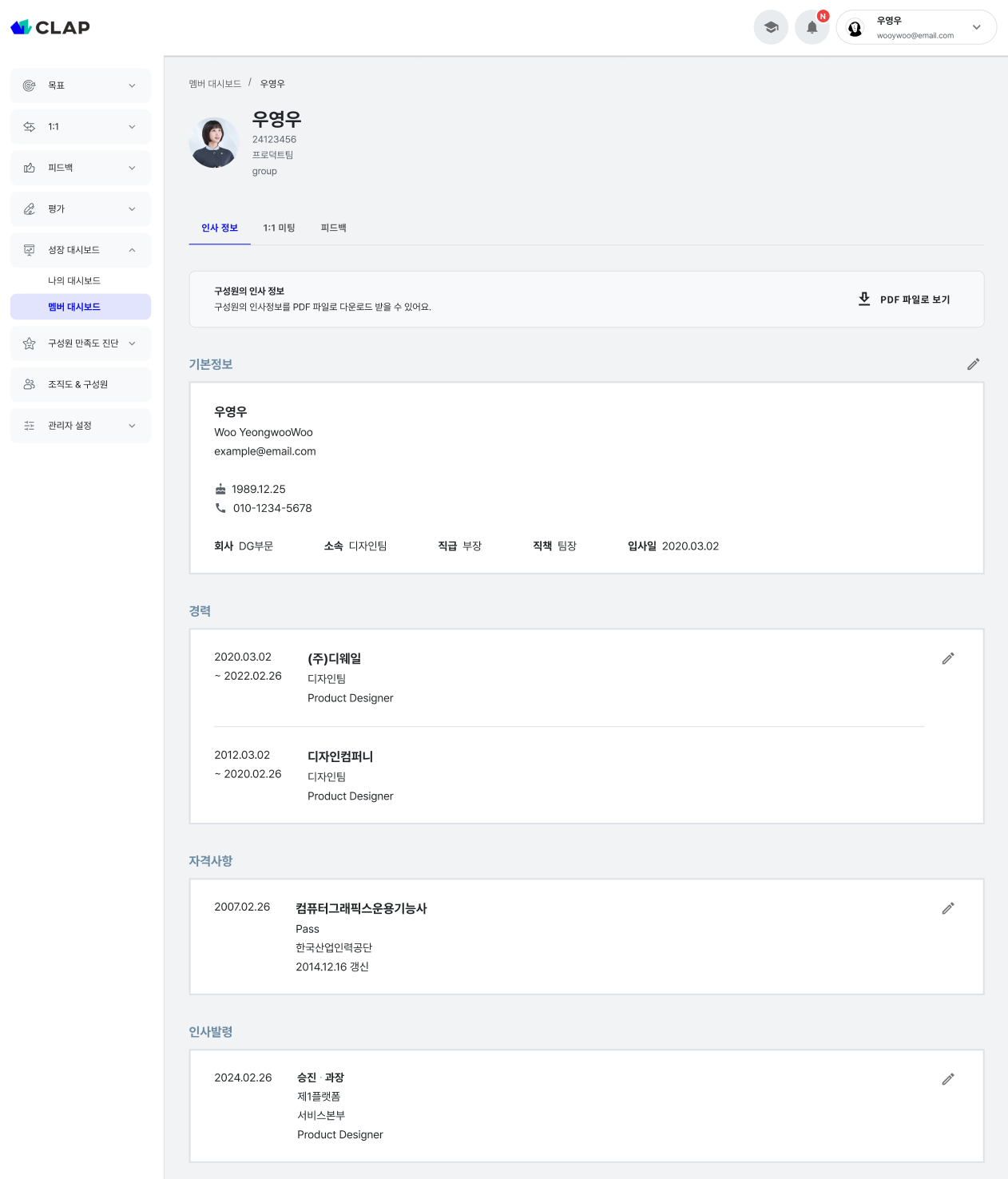Navigate via the 멤버 대시보드 breadcrumb link

(x=214, y=83)
